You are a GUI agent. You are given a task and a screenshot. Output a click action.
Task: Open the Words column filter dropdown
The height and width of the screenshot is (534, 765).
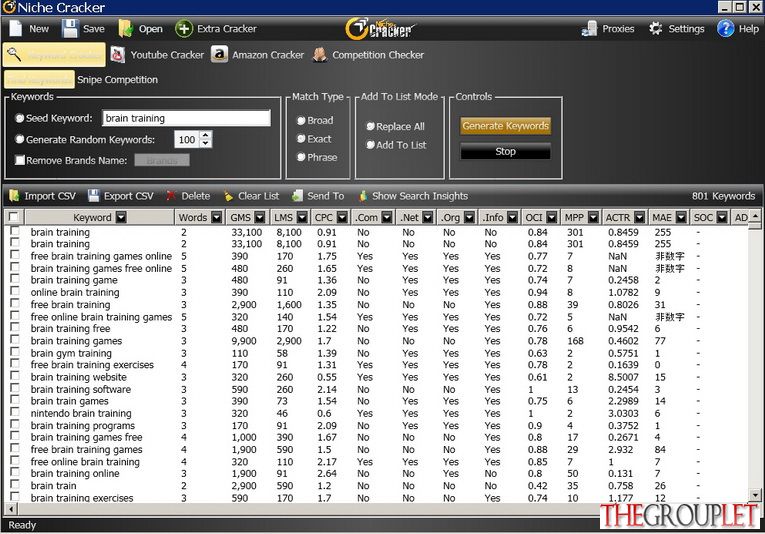[x=217, y=218]
